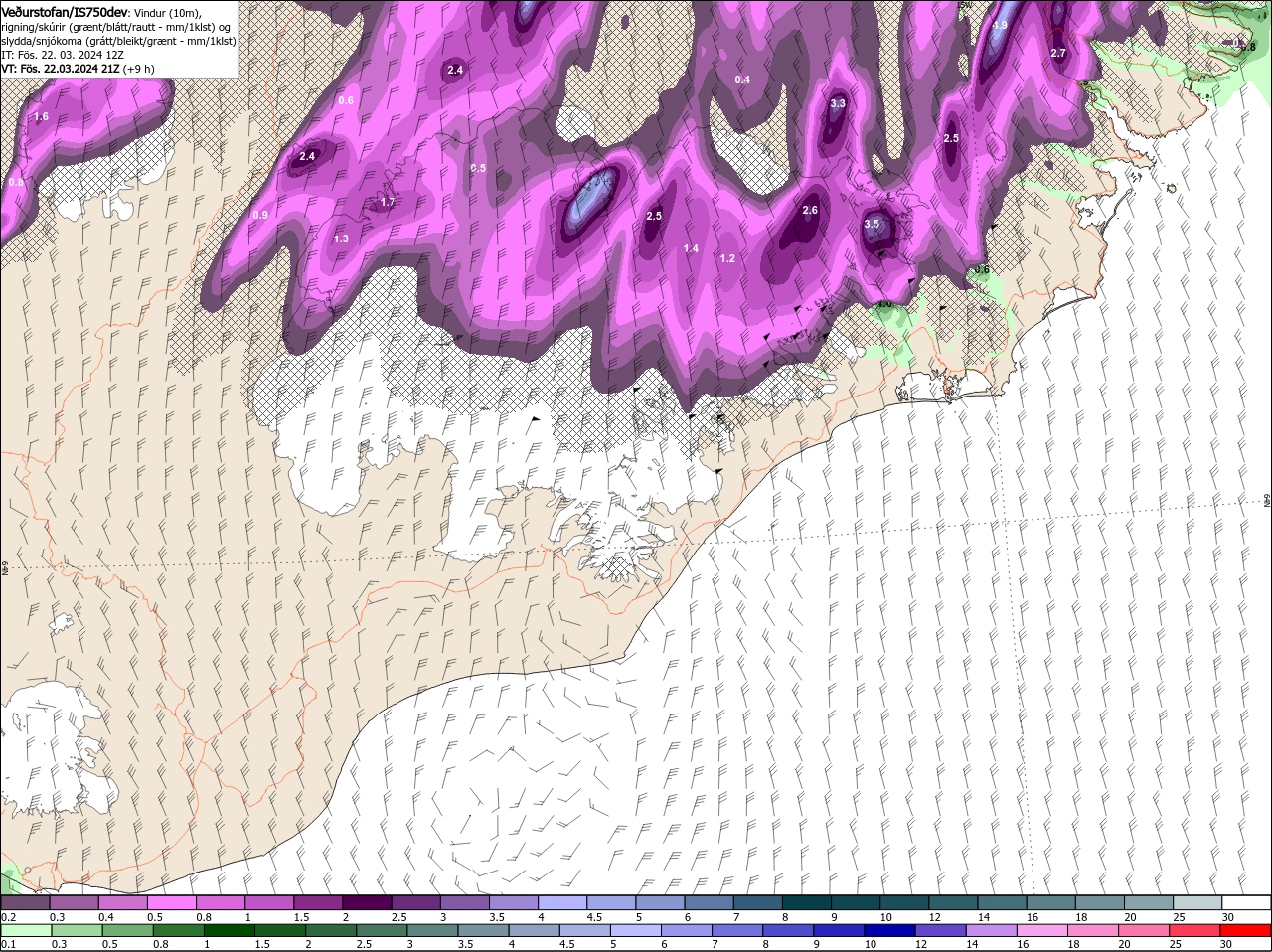Click the Veðurstofan/IS750dev title text
Image resolution: width=1272 pixels, height=952 pixels.
(x=64, y=11)
